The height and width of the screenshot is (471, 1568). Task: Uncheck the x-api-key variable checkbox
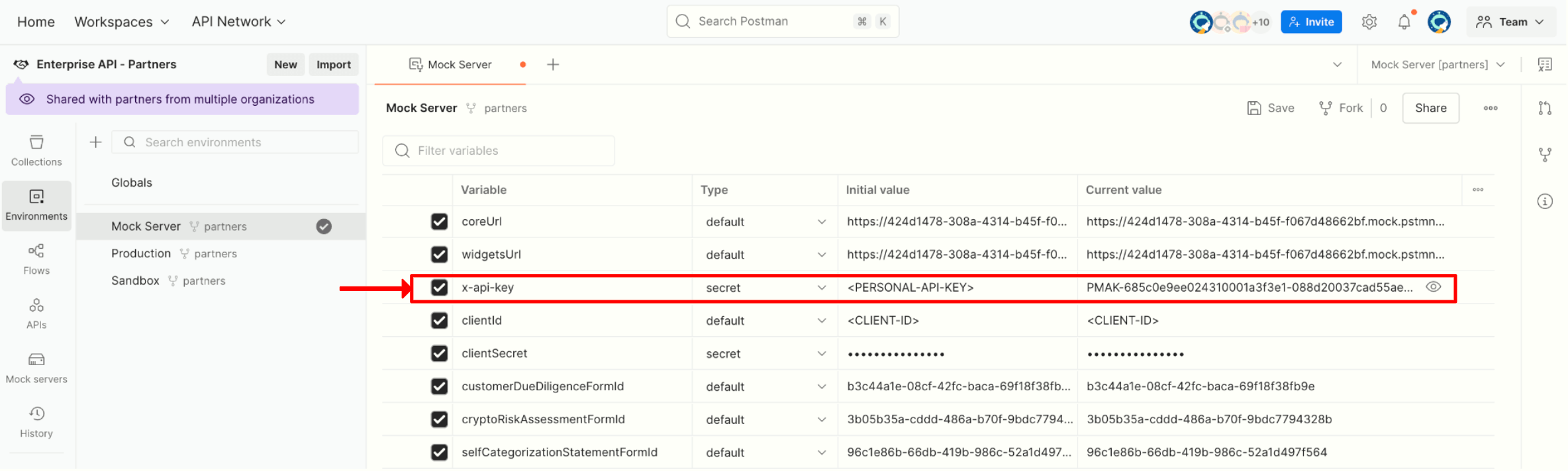click(x=439, y=288)
